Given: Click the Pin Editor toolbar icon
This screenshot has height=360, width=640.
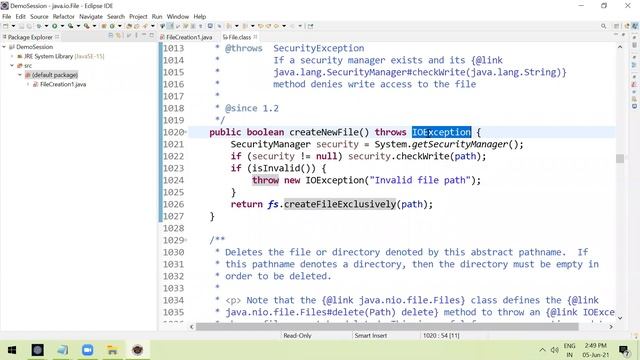Looking at the screenshot, I should 311,26.
